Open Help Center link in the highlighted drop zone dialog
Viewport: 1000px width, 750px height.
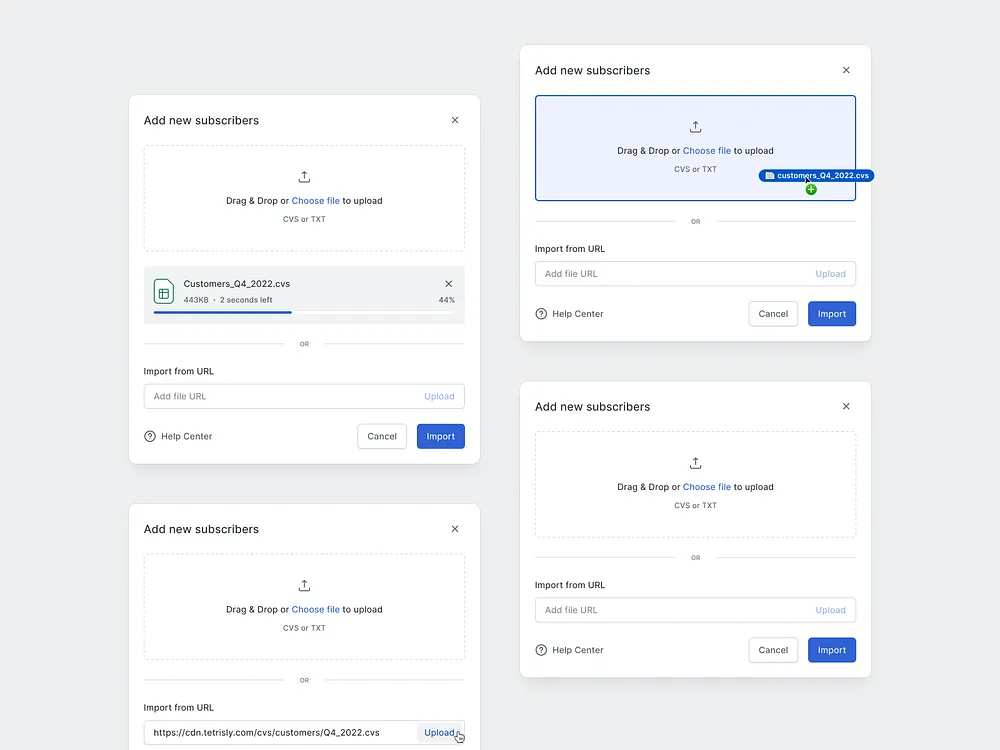coord(577,314)
